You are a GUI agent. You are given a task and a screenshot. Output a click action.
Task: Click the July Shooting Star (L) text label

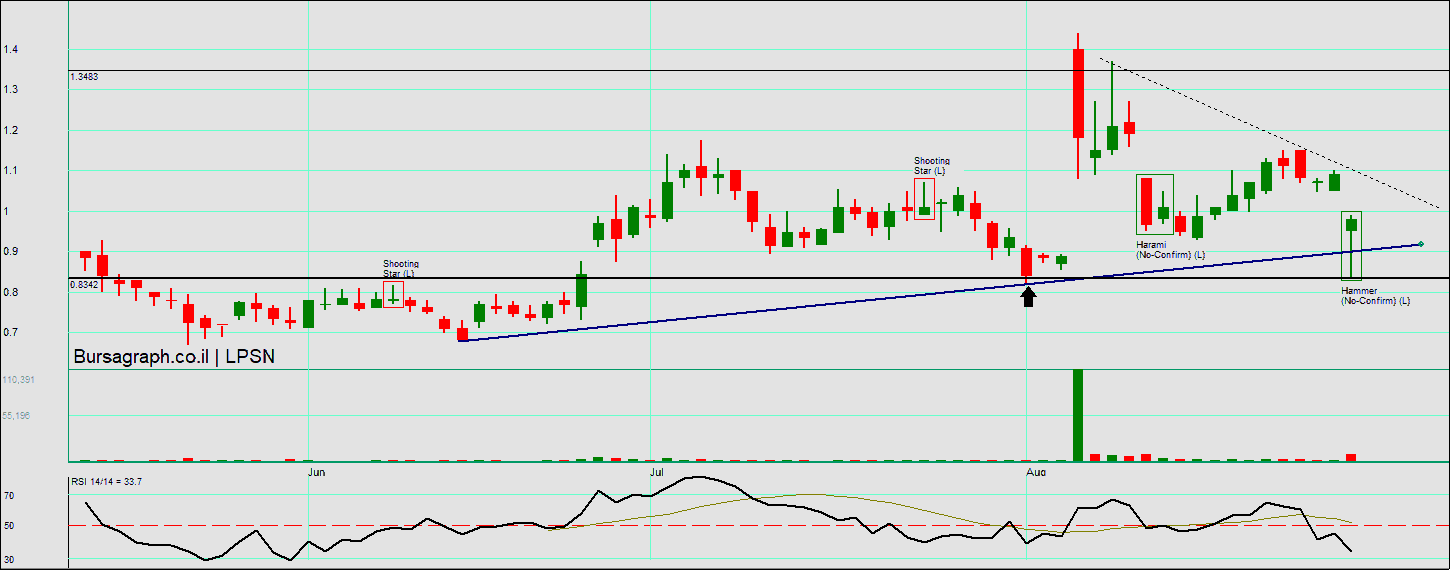[932, 166]
